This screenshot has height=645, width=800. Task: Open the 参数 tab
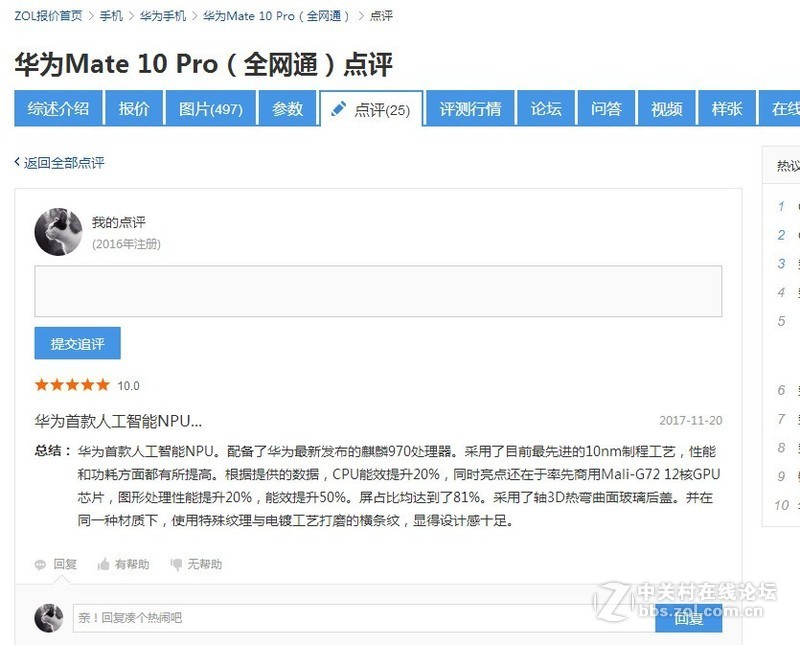tap(288, 108)
